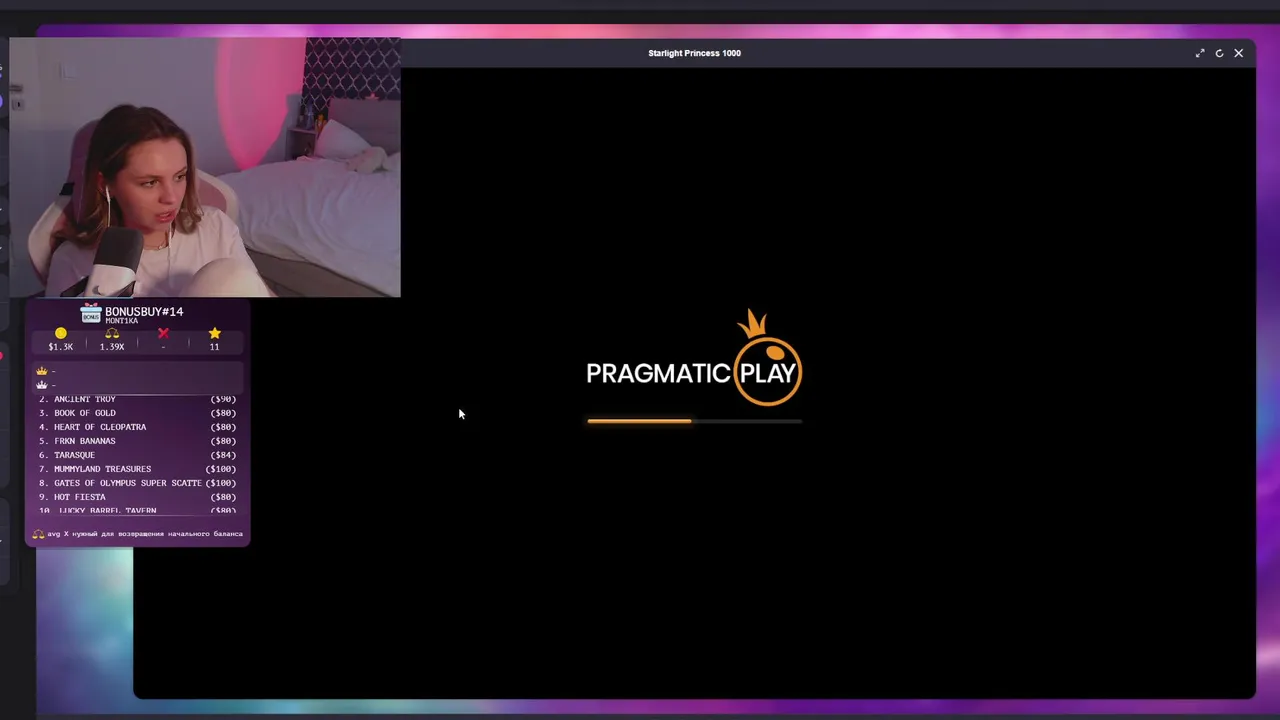Click the BONUSBUY#14 heading
Image resolution: width=1280 pixels, height=720 pixels.
pyautogui.click(x=144, y=311)
